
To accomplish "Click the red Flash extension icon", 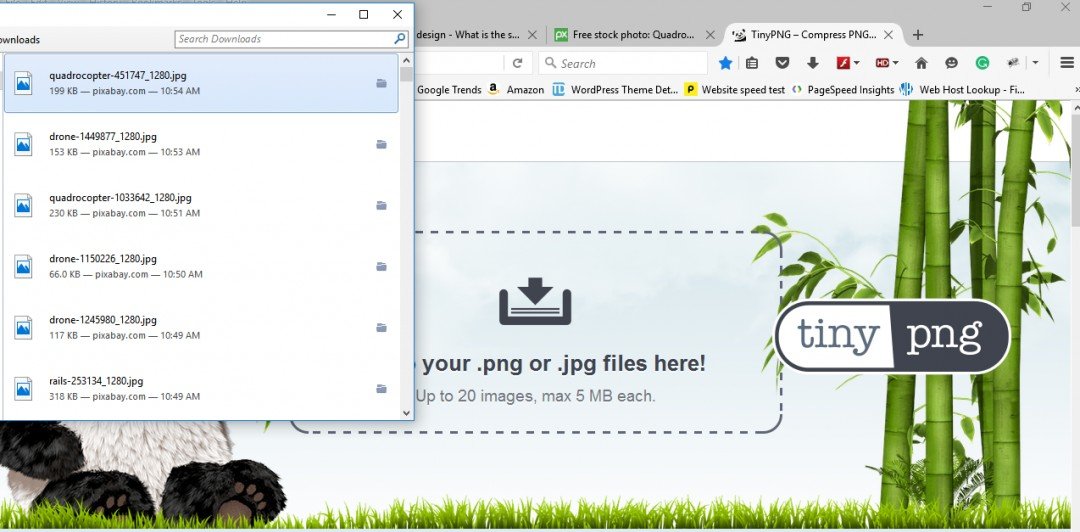I will (843, 63).
